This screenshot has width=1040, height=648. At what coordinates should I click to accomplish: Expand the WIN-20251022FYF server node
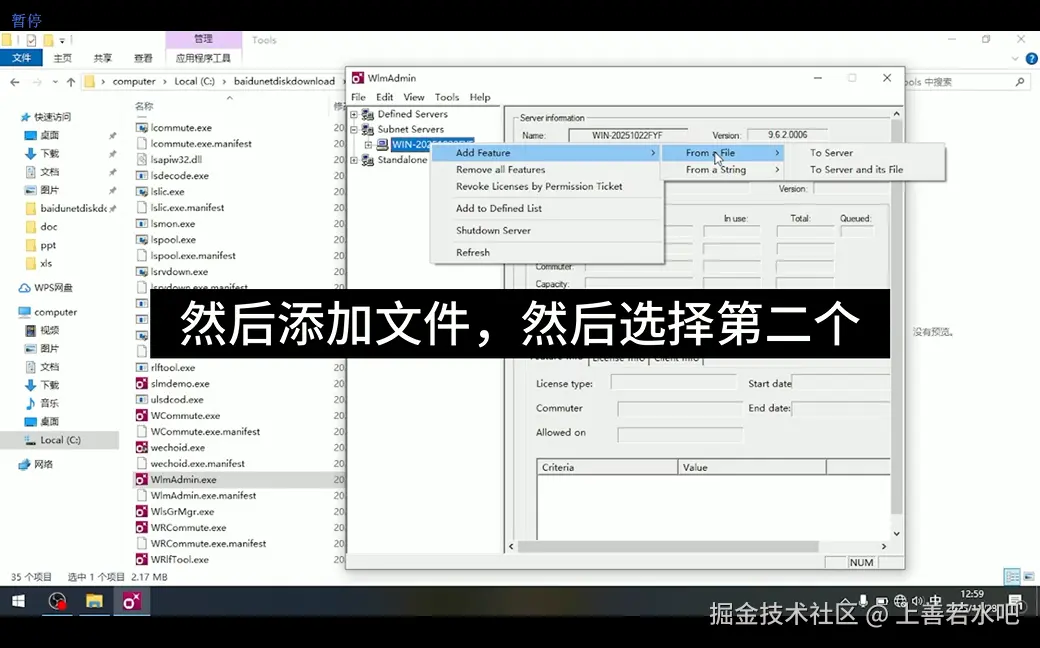coord(368,145)
